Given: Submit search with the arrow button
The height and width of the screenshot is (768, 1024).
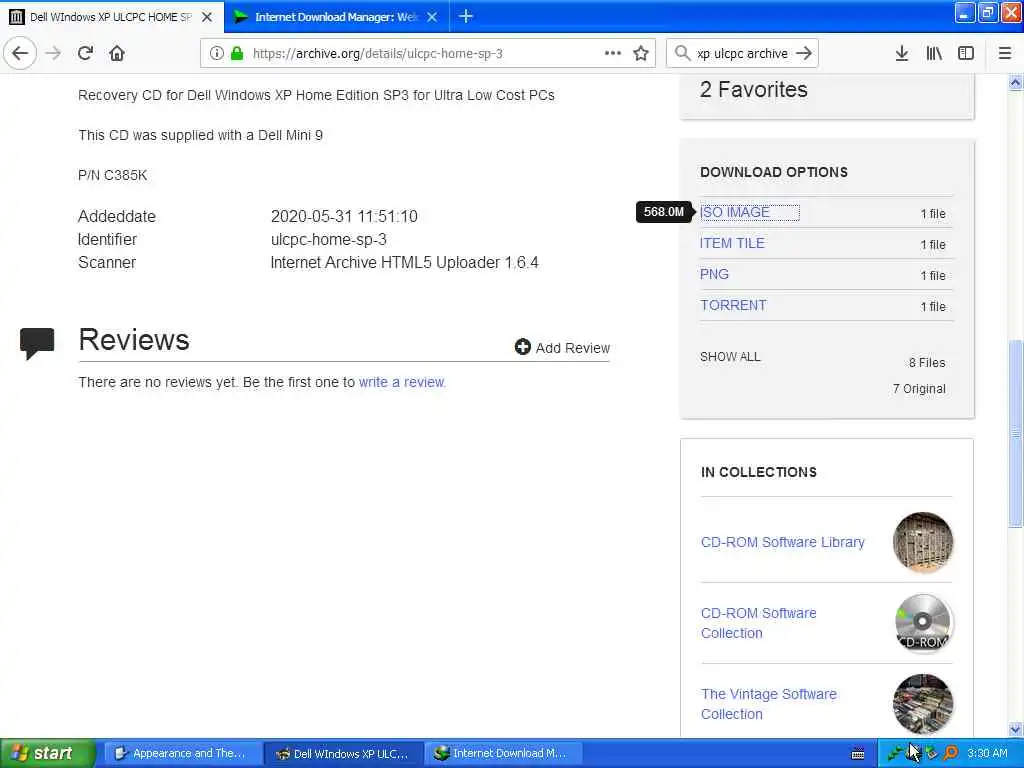Looking at the screenshot, I should pyautogui.click(x=805, y=53).
